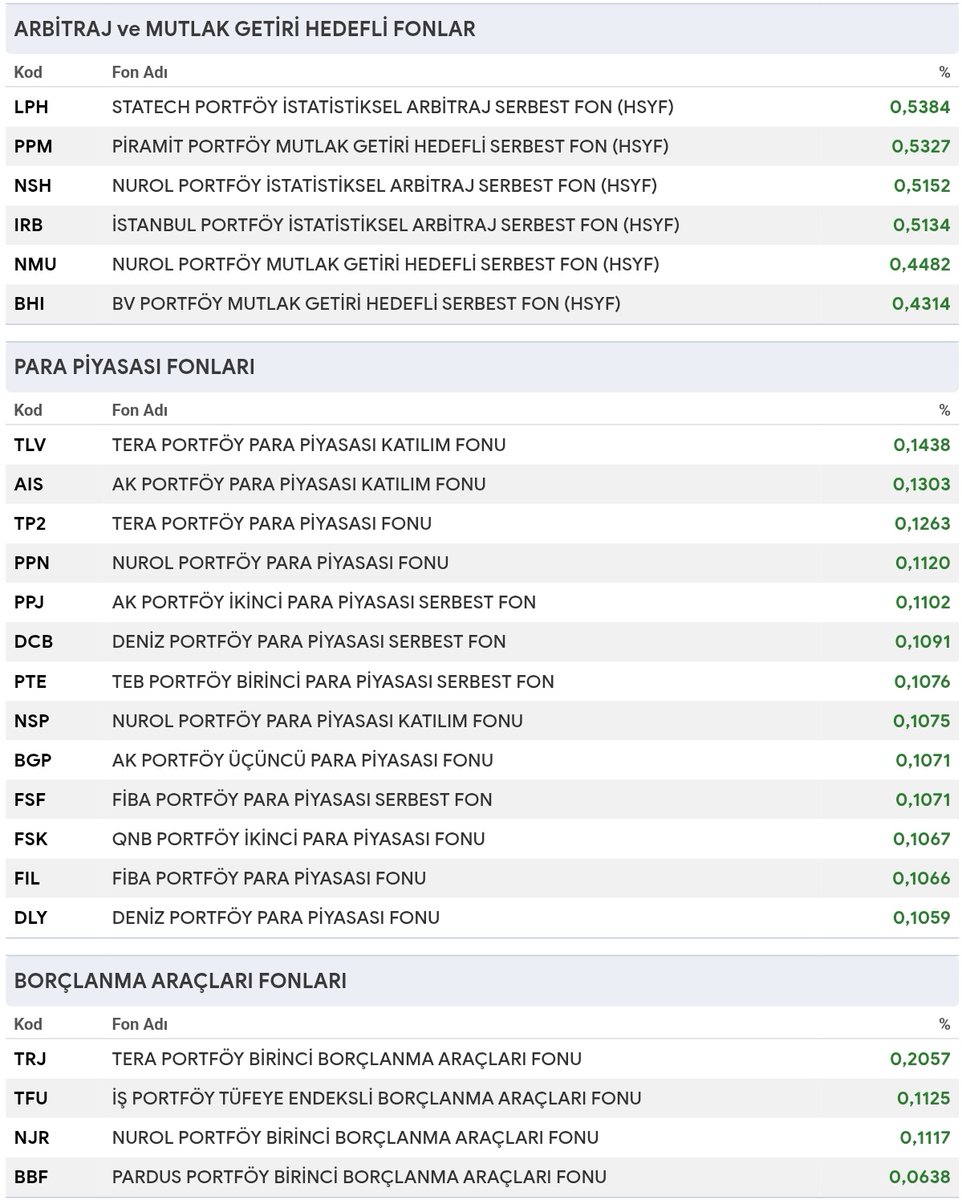Open FİBA PORTFÖY PARA PİYASASI FONU
962x1200 pixels.
pyautogui.click(x=269, y=879)
